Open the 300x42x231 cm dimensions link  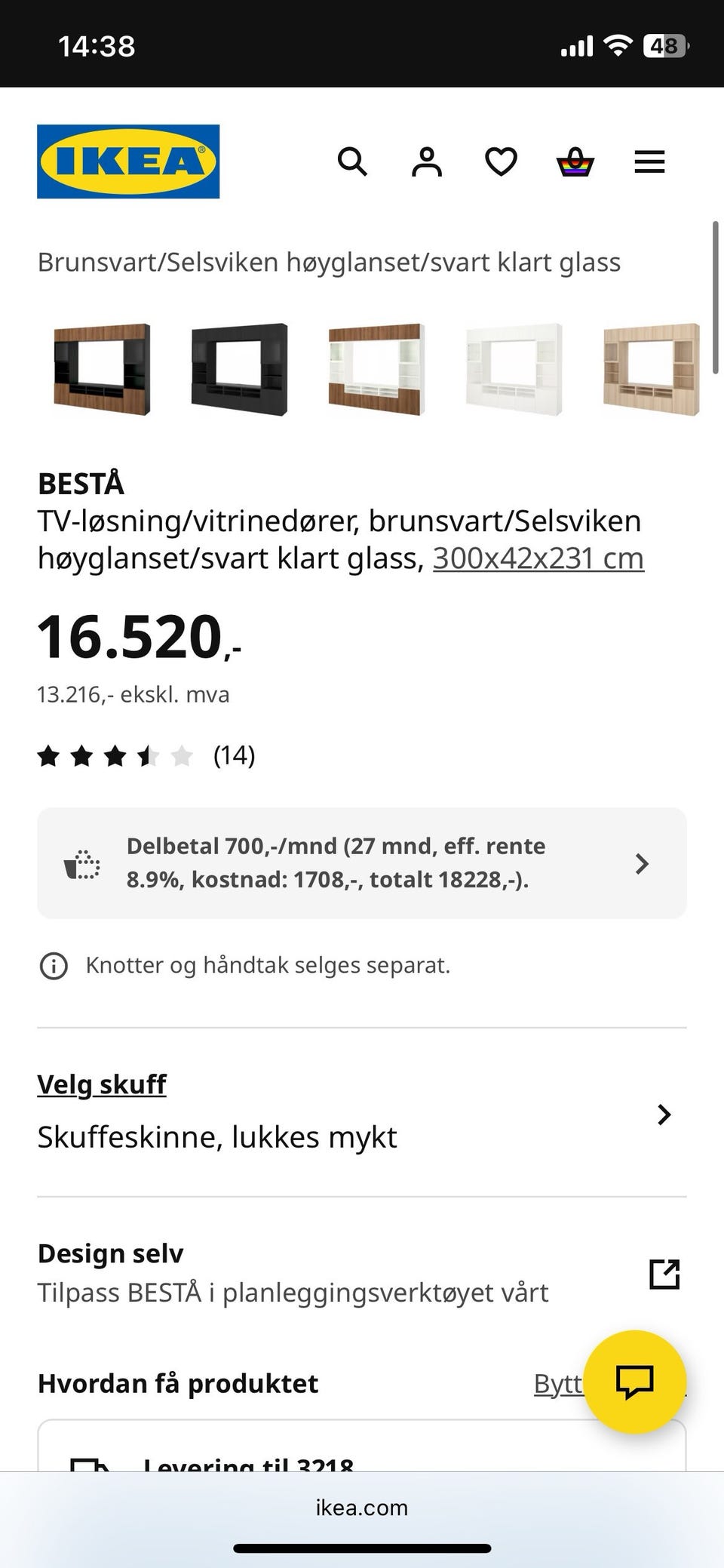[x=538, y=558]
